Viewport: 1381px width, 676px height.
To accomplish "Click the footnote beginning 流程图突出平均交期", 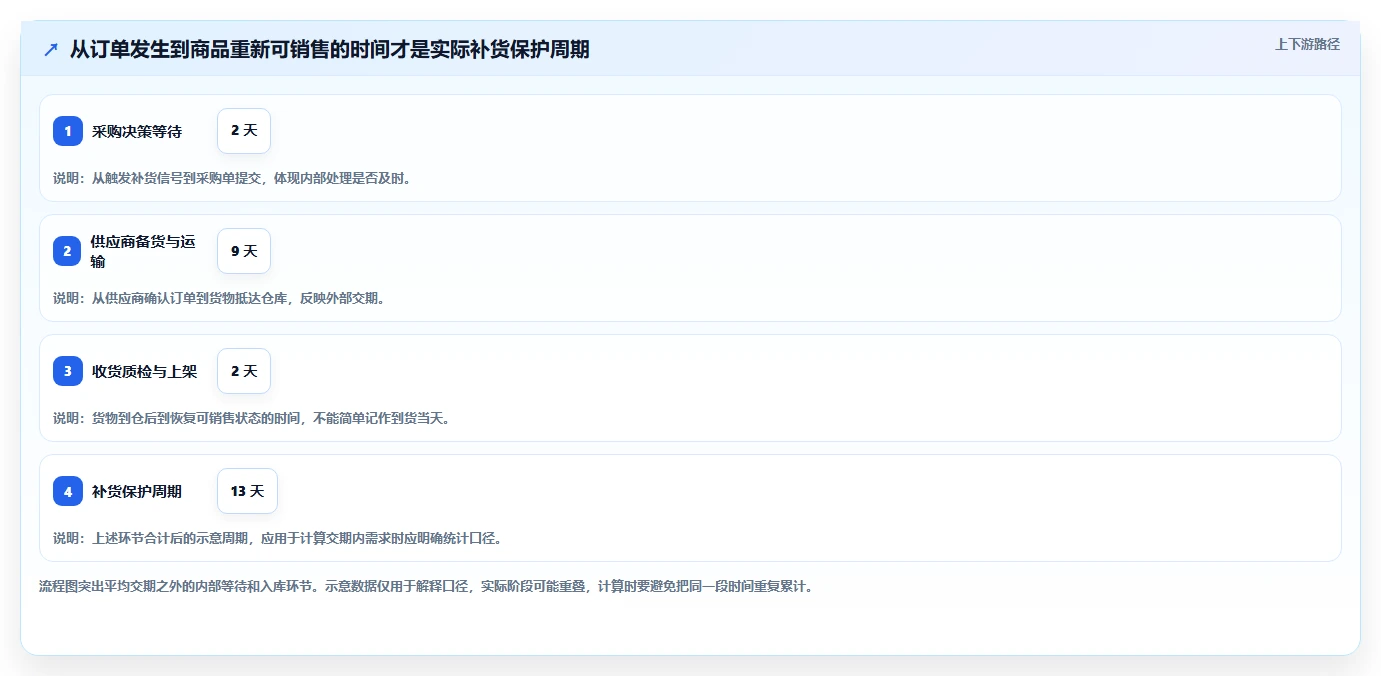I will pos(428,586).
